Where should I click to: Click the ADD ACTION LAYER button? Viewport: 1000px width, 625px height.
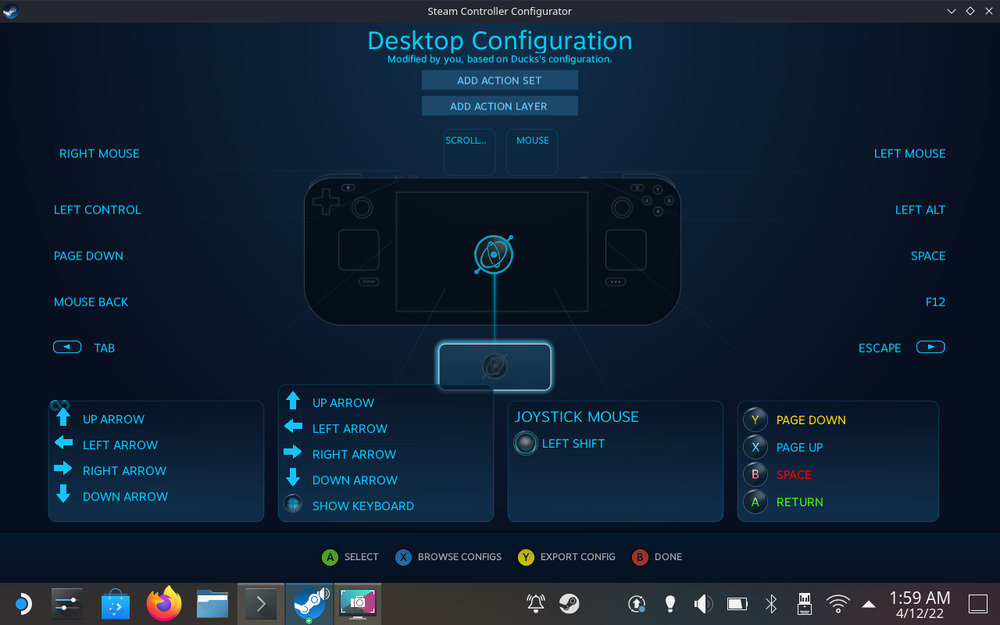click(499, 106)
